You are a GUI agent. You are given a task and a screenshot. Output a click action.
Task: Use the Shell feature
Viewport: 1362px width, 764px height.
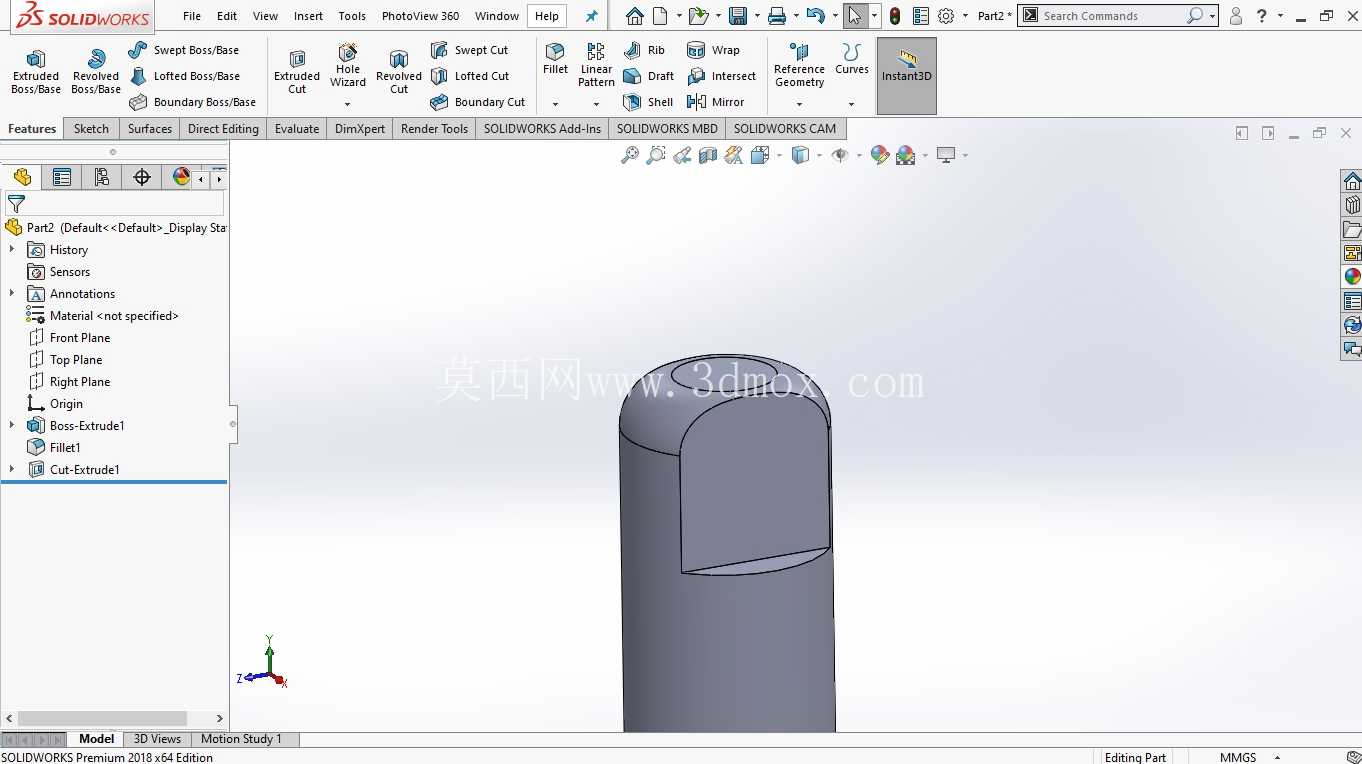[648, 102]
